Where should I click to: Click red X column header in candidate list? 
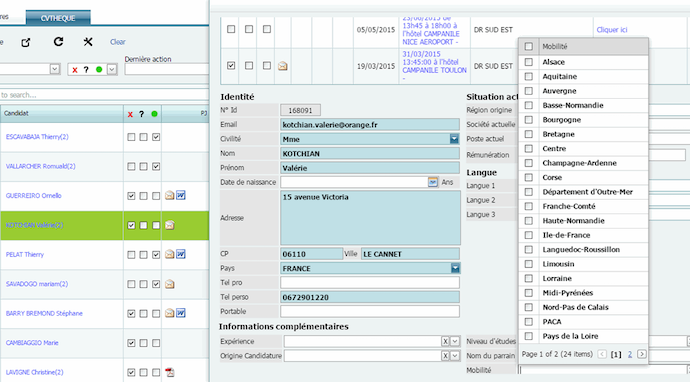(x=130, y=114)
